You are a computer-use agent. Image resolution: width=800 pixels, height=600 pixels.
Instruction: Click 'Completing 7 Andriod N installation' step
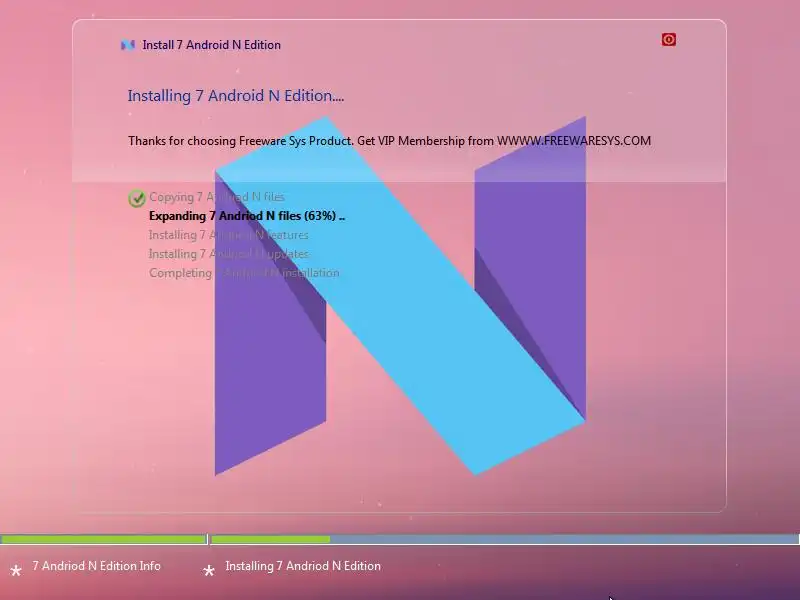click(244, 273)
